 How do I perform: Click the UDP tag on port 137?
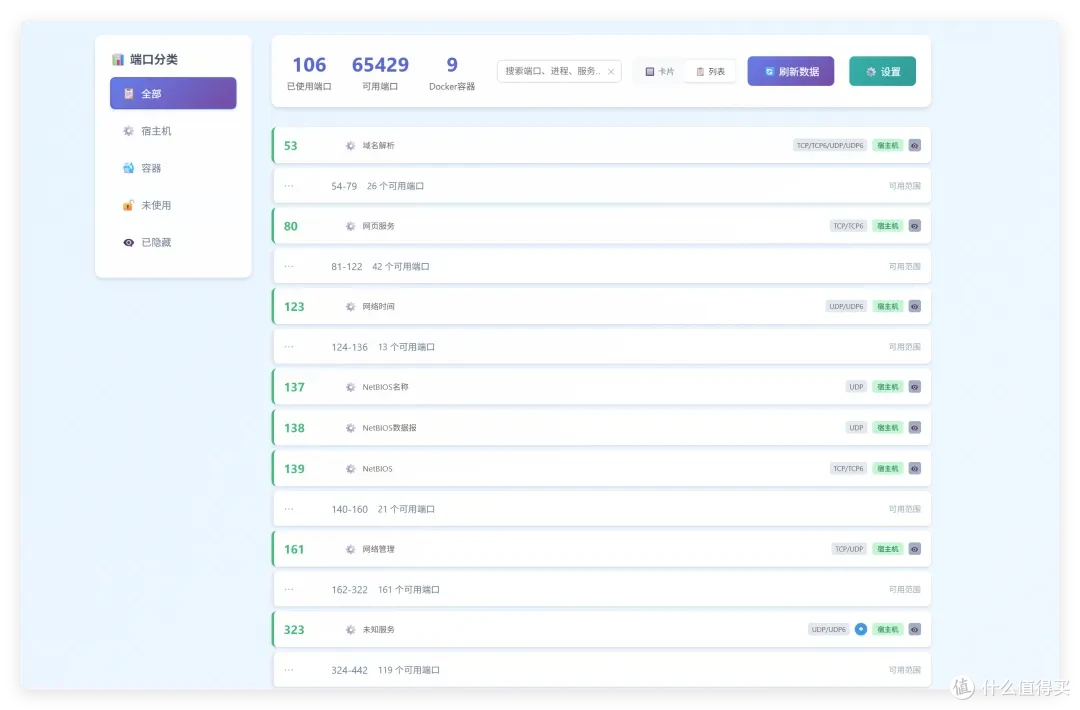click(856, 387)
